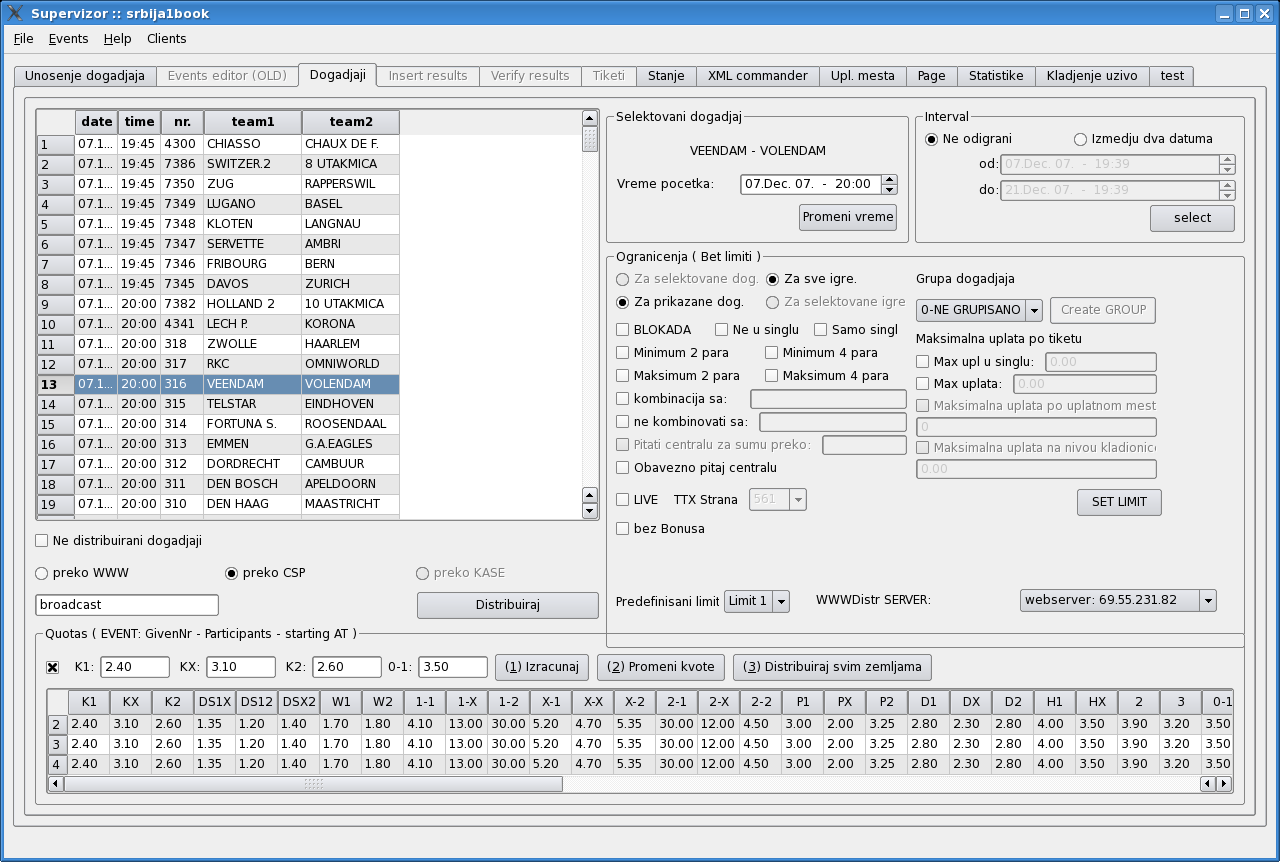Click the Promeni vreme button
This screenshot has width=1280, height=862.
point(848,217)
